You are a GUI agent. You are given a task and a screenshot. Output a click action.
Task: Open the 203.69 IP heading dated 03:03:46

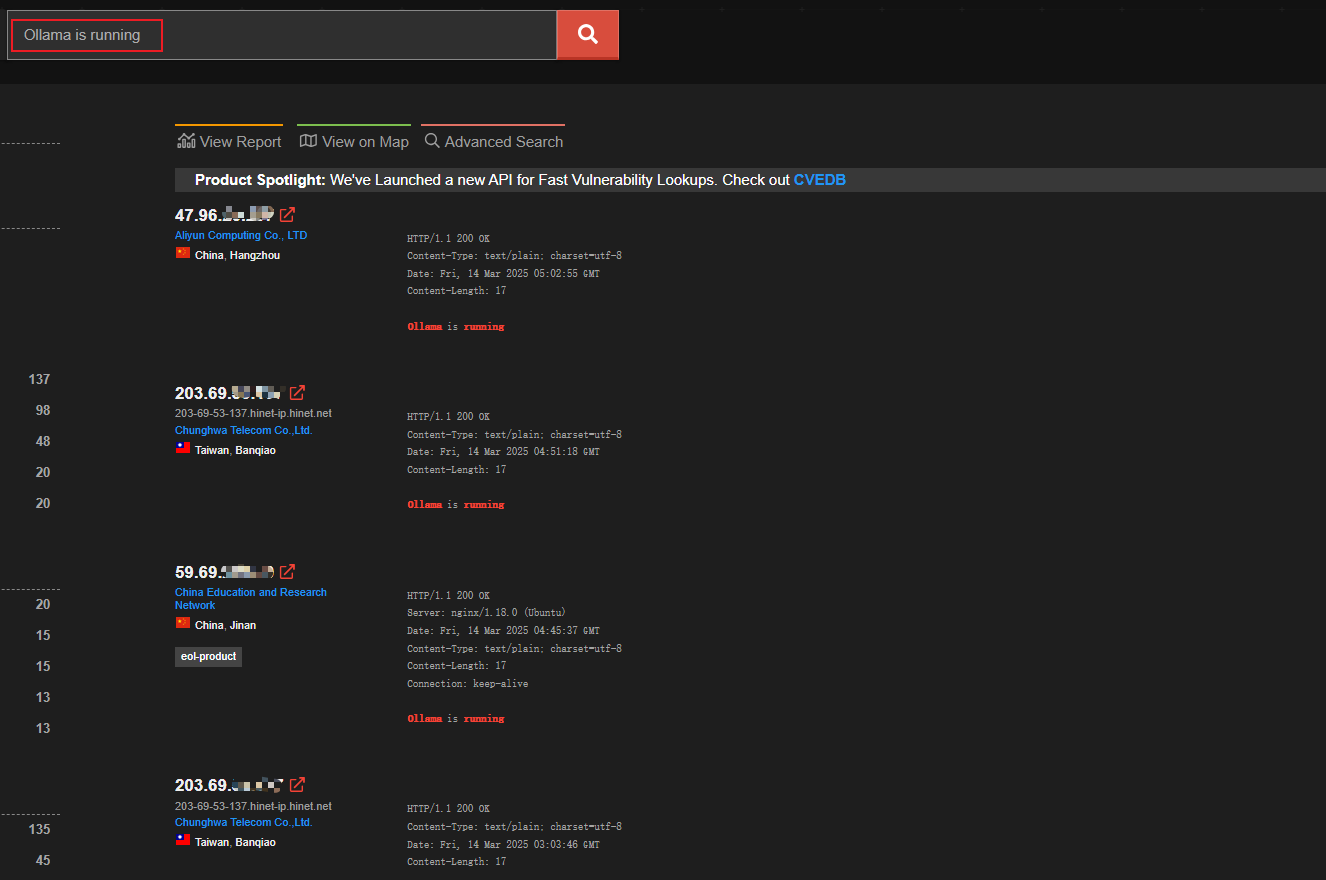[x=230, y=785]
